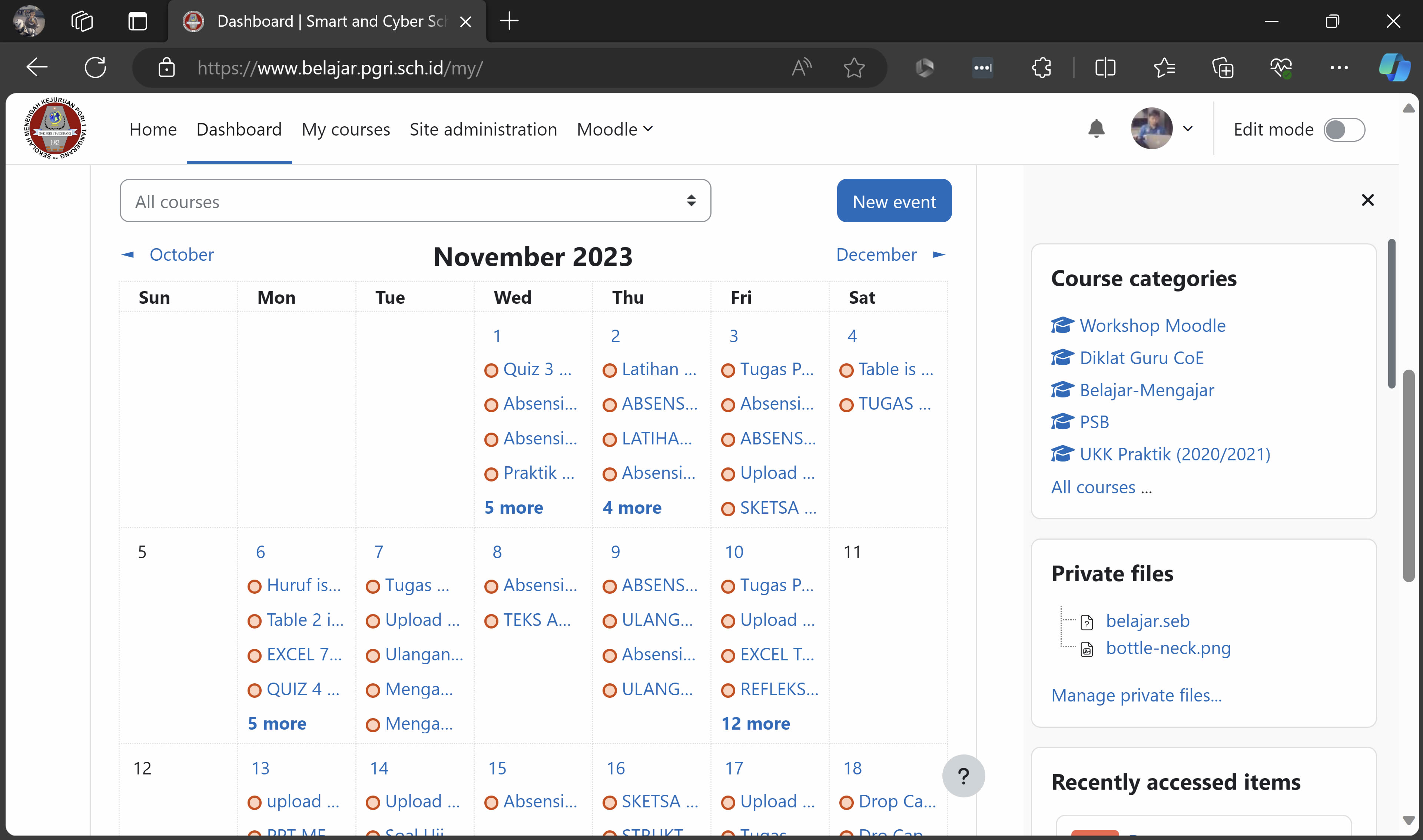Dismiss the calendar block with the X

point(1367,200)
